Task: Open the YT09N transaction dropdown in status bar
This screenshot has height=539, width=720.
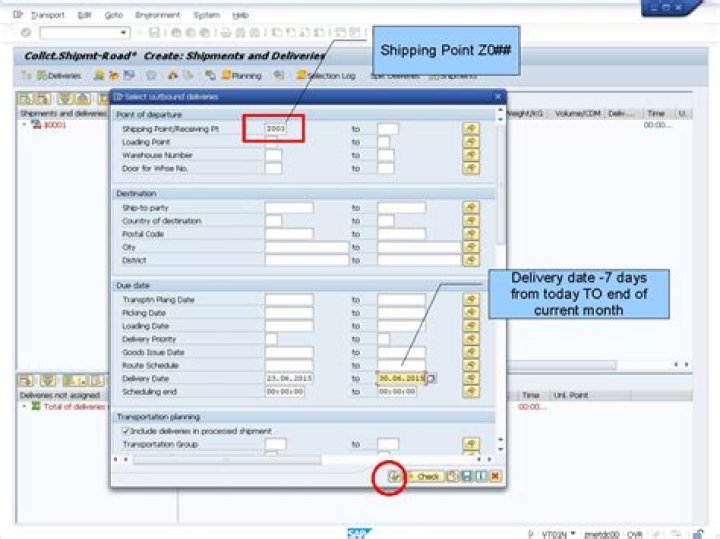Action: [x=573, y=533]
